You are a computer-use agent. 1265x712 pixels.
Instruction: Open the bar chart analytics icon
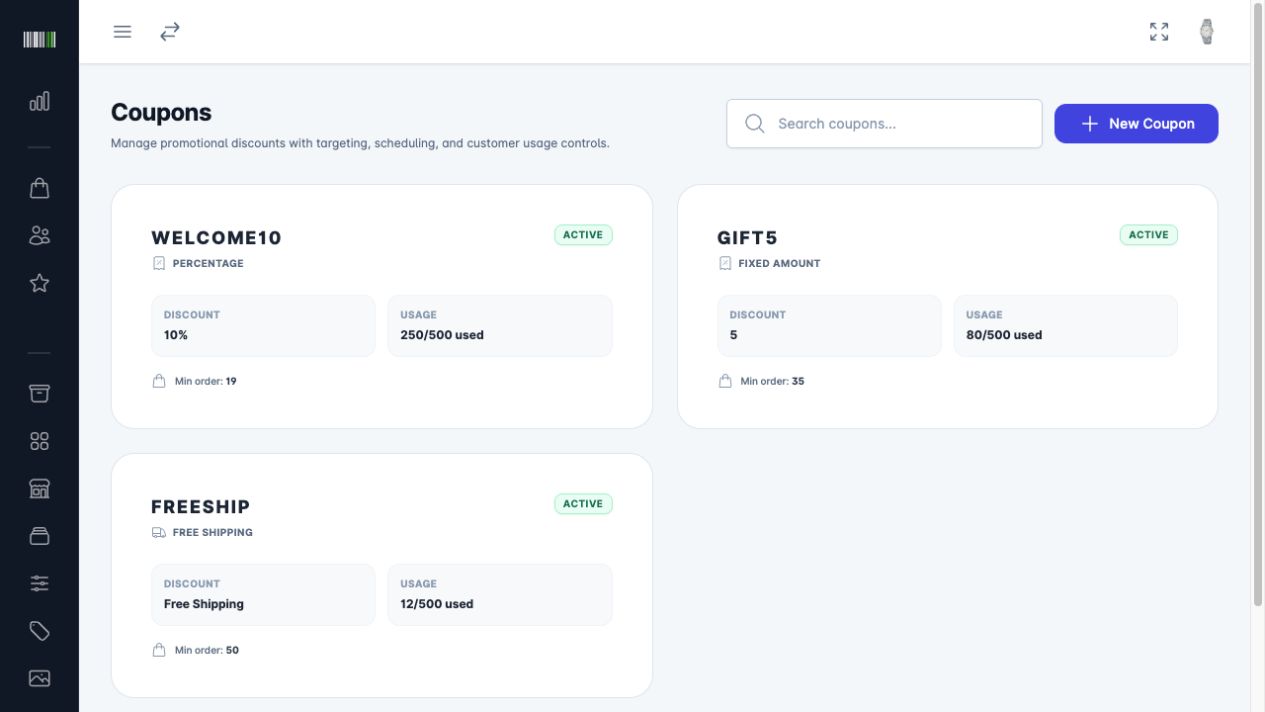pyautogui.click(x=39, y=101)
